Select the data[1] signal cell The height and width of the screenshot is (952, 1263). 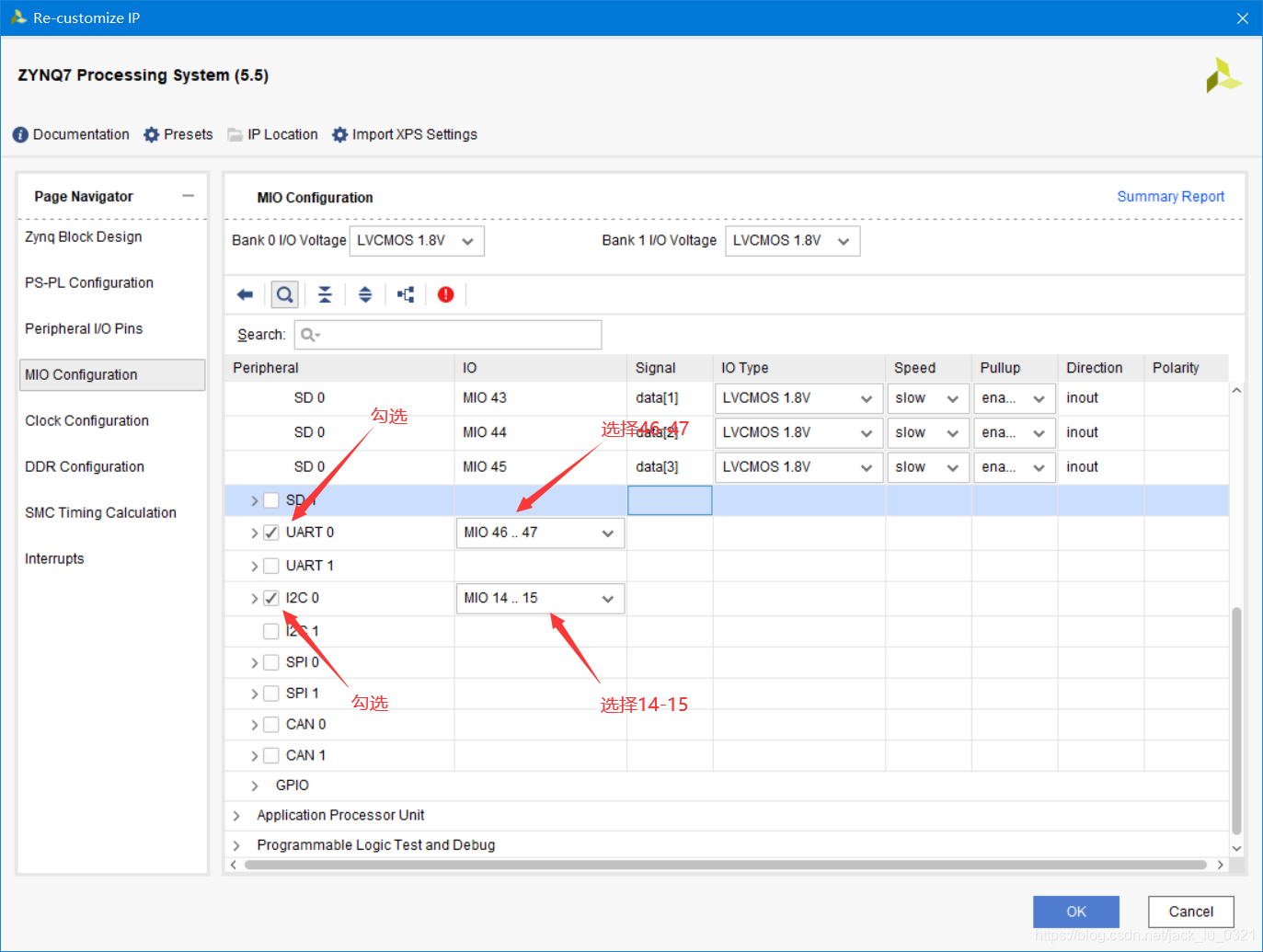pos(670,398)
